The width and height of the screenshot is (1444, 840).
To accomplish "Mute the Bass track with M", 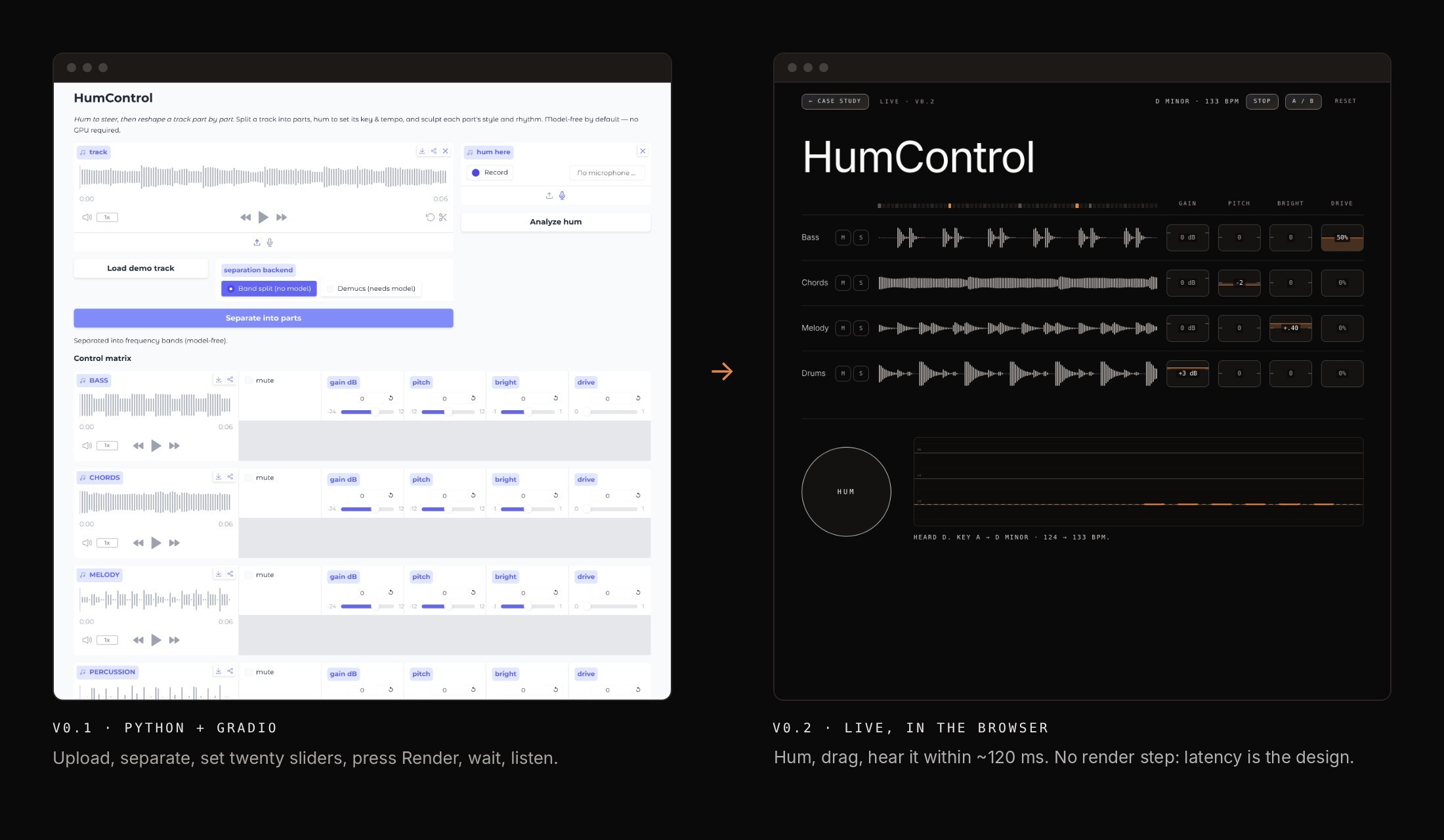I will pos(843,238).
